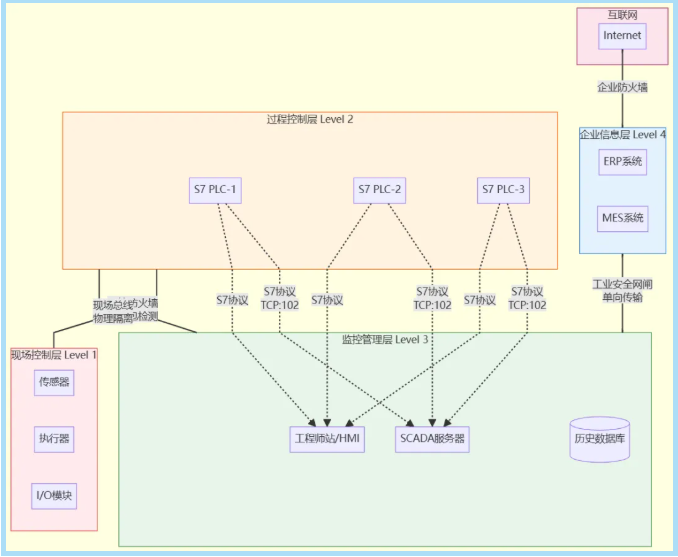
Task: Click the 工业安全网闸 单向传输 label
Action: [x=622, y=291]
